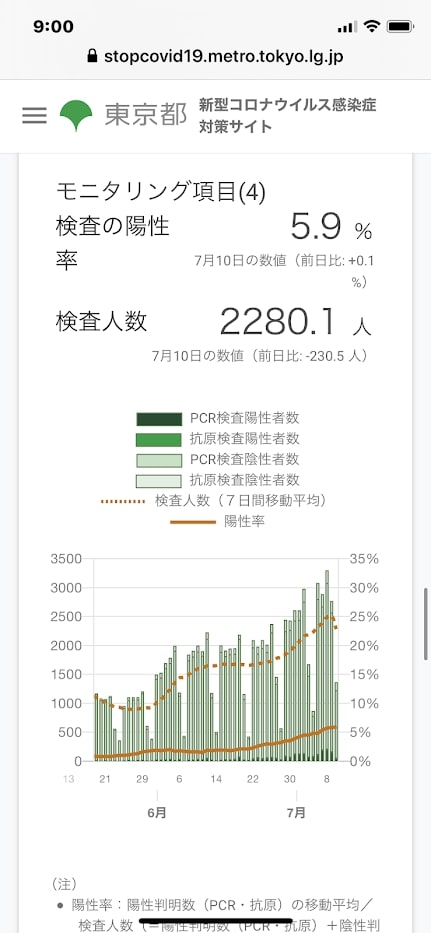
Task: Toggle 抗原検査陽性者数 legend series
Action: (x=218, y=440)
